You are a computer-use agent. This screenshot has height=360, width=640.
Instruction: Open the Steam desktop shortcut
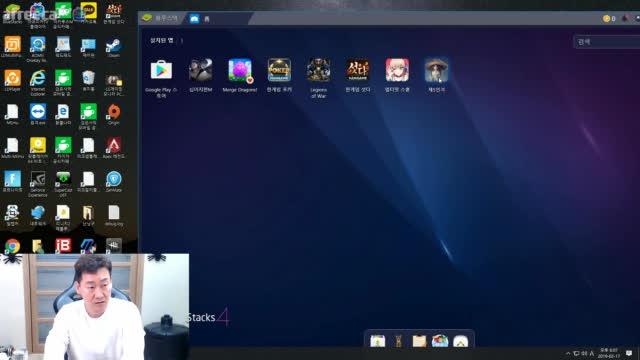[113, 47]
